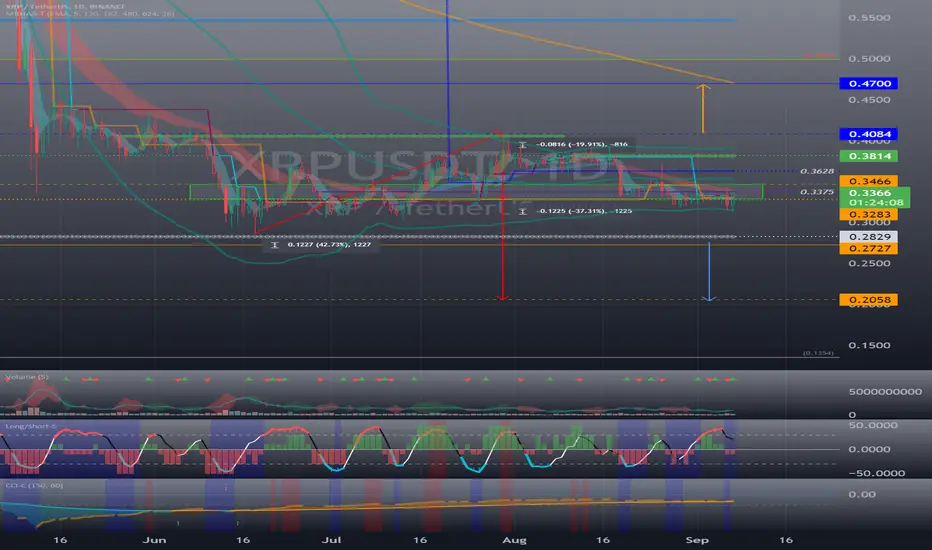Image resolution: width=932 pixels, height=550 pixels.
Task: Click the 0.00 CCI scale value
Action: click(862, 495)
